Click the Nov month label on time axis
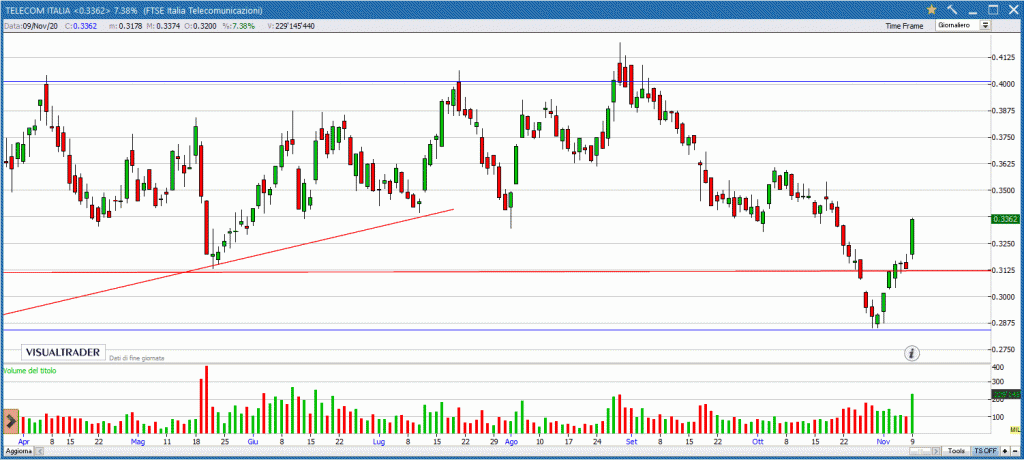Image resolution: width=1024 pixels, height=460 pixels. click(884, 442)
